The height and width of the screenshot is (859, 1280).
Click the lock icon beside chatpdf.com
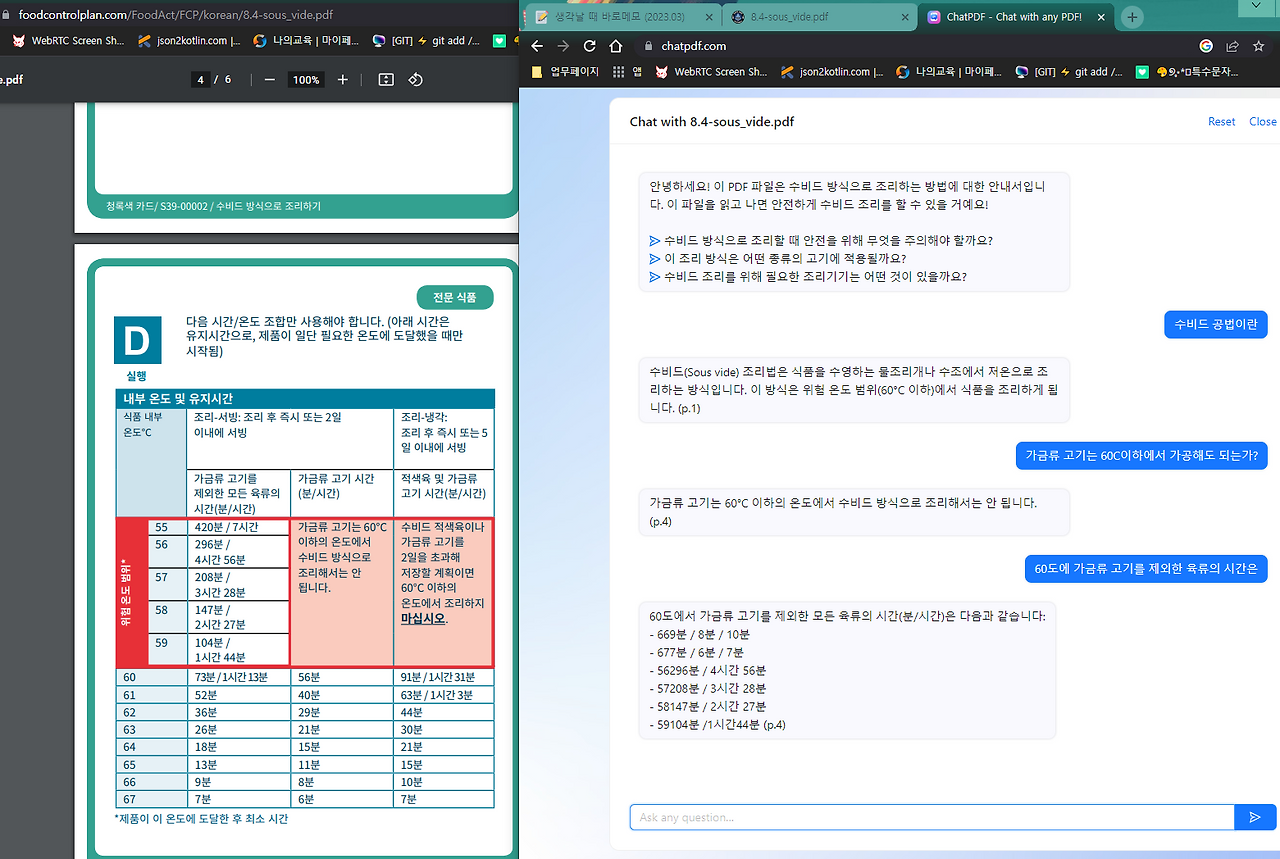point(647,46)
